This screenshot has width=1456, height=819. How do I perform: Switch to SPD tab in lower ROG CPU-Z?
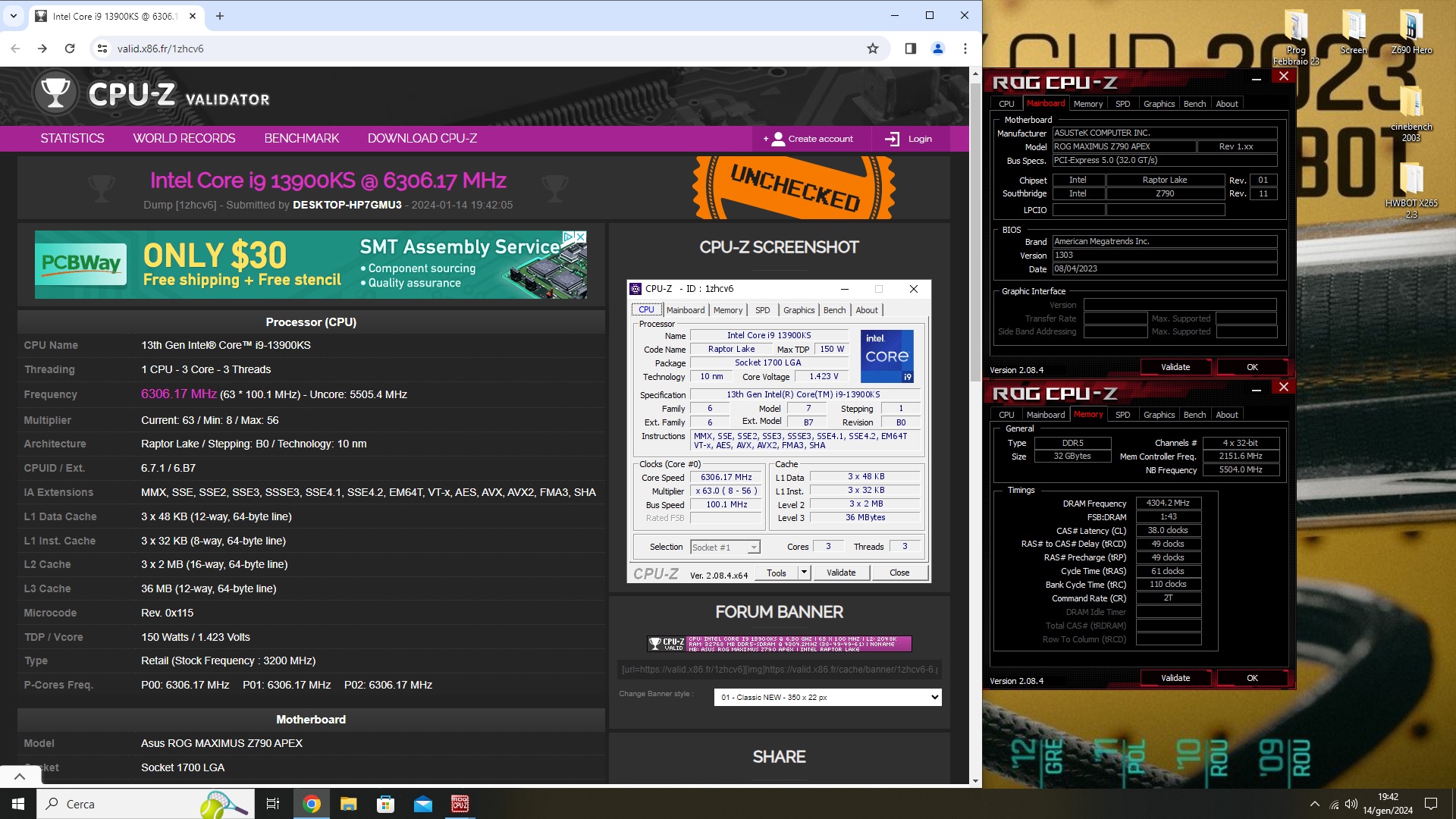click(x=1122, y=415)
